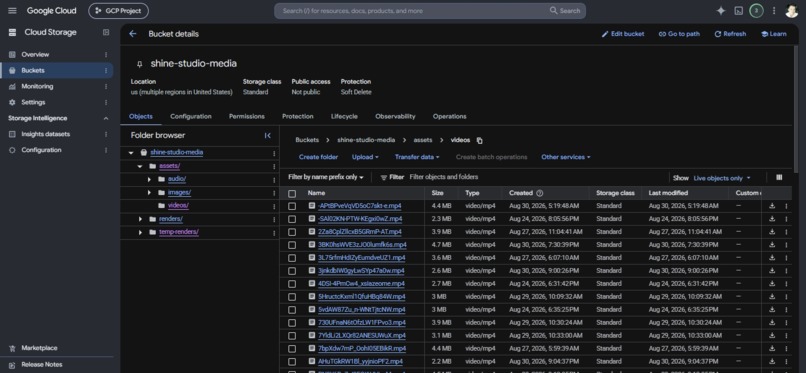Go back using the Bucket details arrow
This screenshot has width=806, height=373.
click(x=133, y=34)
